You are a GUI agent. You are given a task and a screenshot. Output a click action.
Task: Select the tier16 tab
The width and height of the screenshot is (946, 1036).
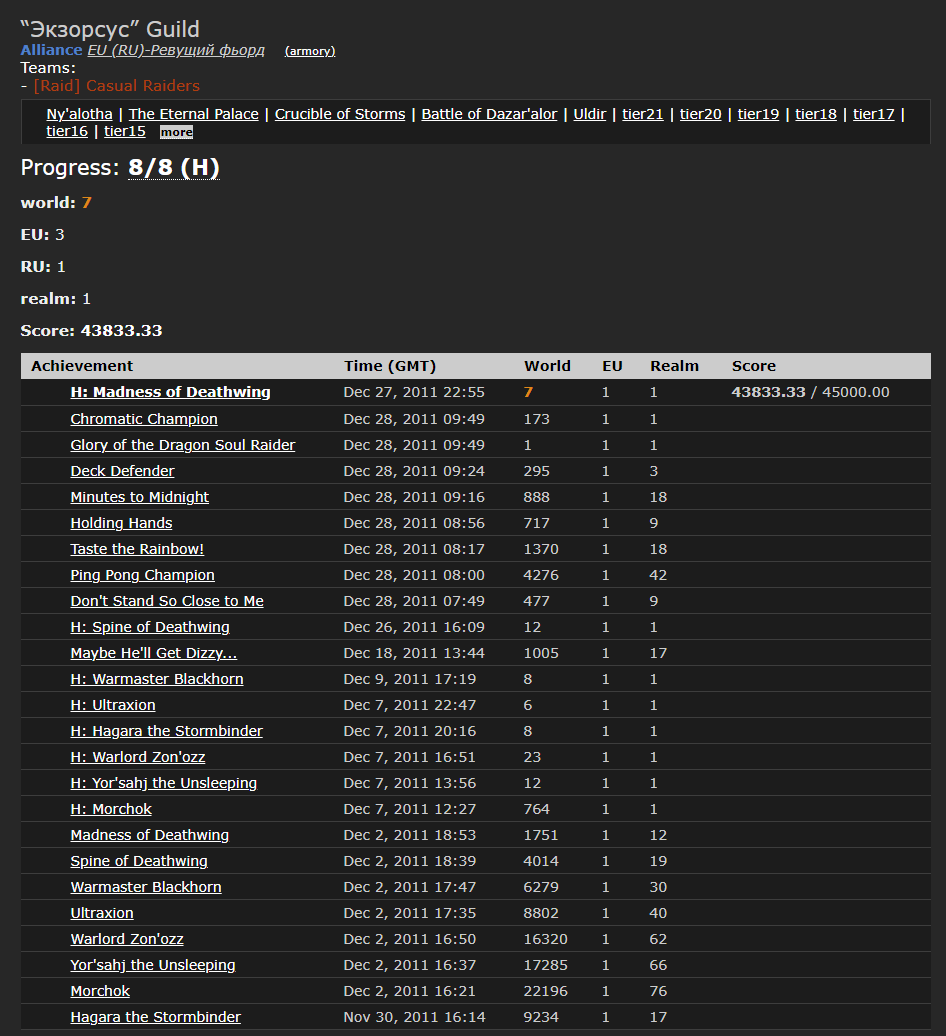click(67, 131)
